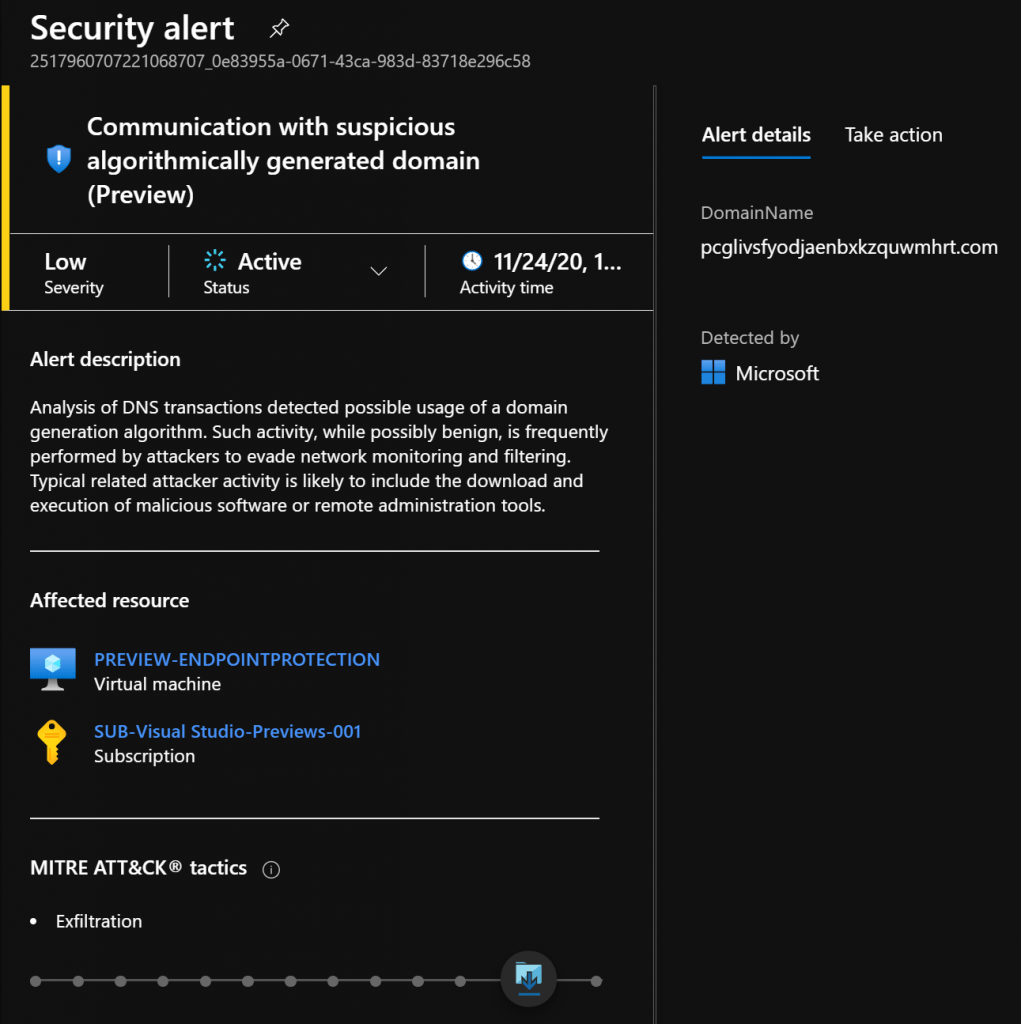Open SUB-Visual Studio-Previews-001 subscription link

(x=227, y=731)
